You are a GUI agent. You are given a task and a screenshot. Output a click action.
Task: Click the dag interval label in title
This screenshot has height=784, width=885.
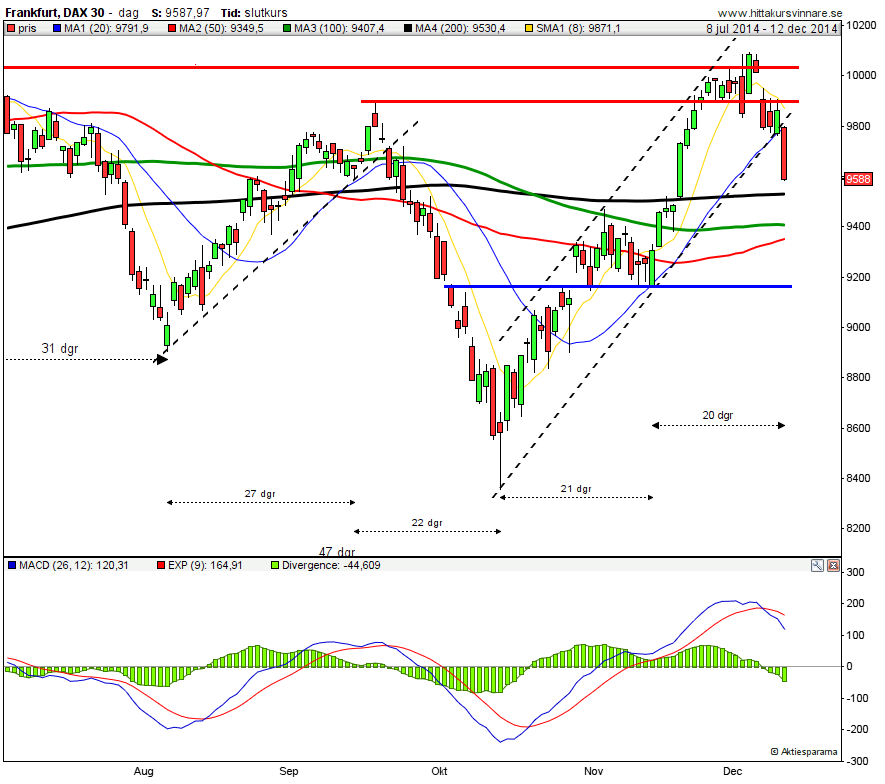[129, 13]
